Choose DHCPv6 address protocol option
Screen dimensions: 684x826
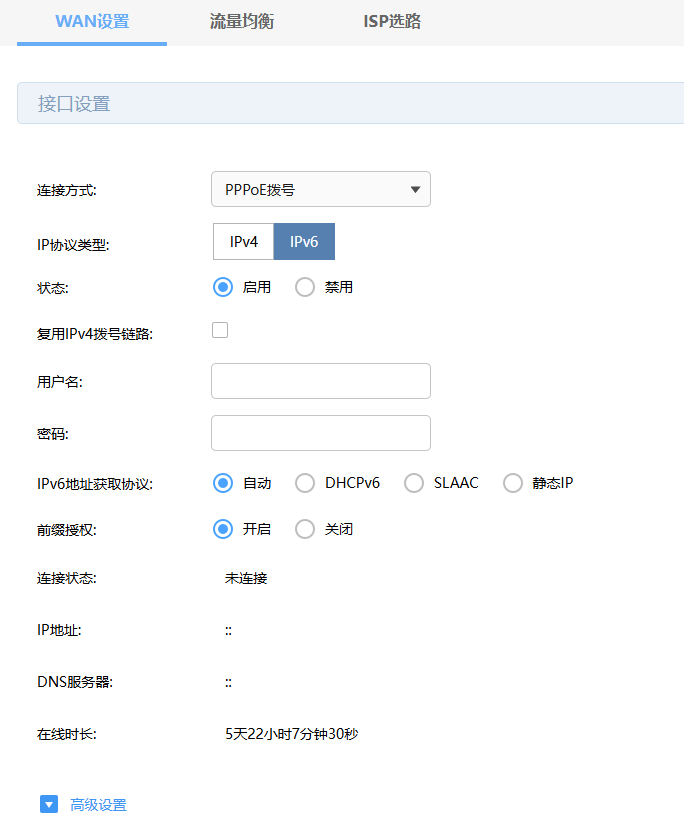[305, 483]
